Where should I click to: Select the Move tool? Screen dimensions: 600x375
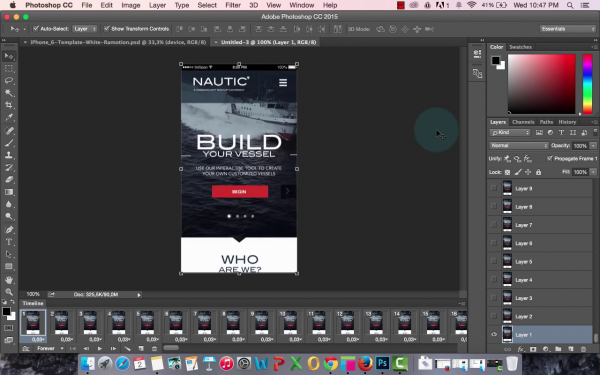tap(9, 56)
